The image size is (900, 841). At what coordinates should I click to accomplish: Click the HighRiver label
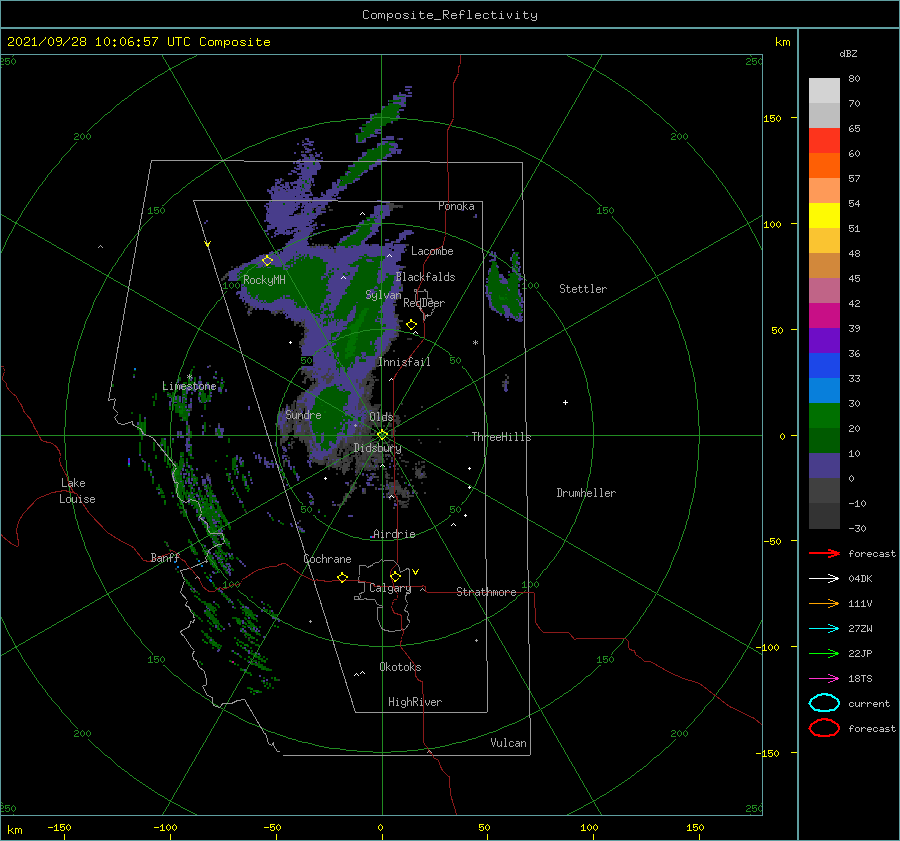click(x=415, y=702)
